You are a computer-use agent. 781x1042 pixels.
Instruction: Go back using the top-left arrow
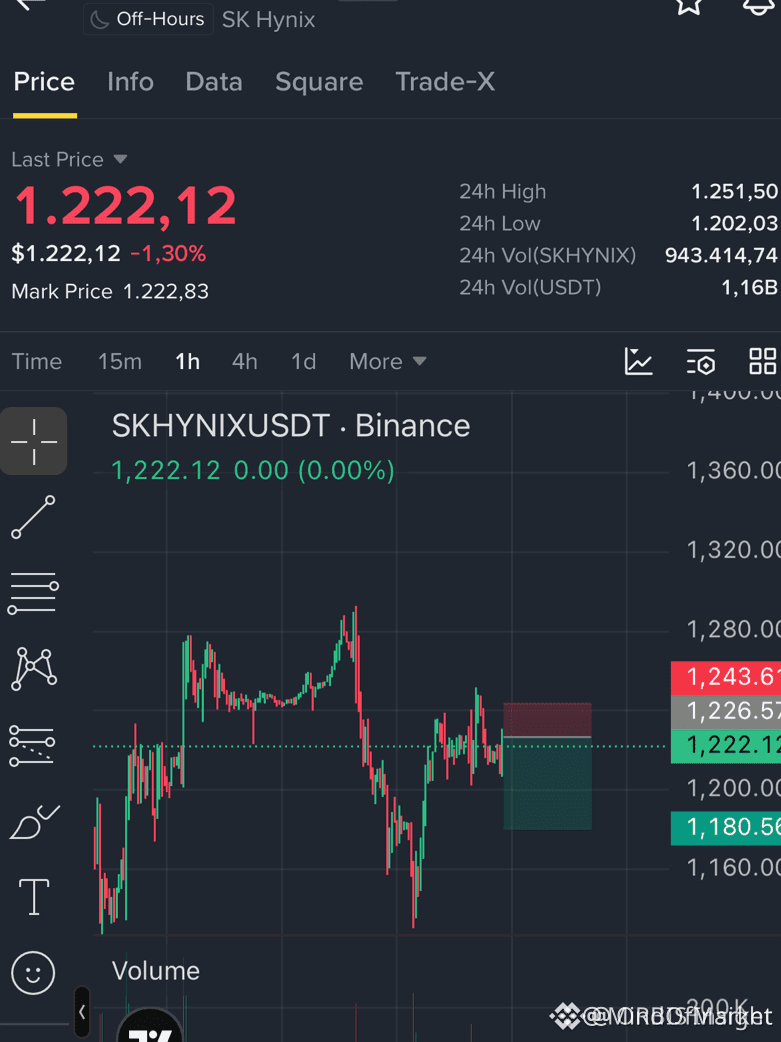tap(30, 4)
